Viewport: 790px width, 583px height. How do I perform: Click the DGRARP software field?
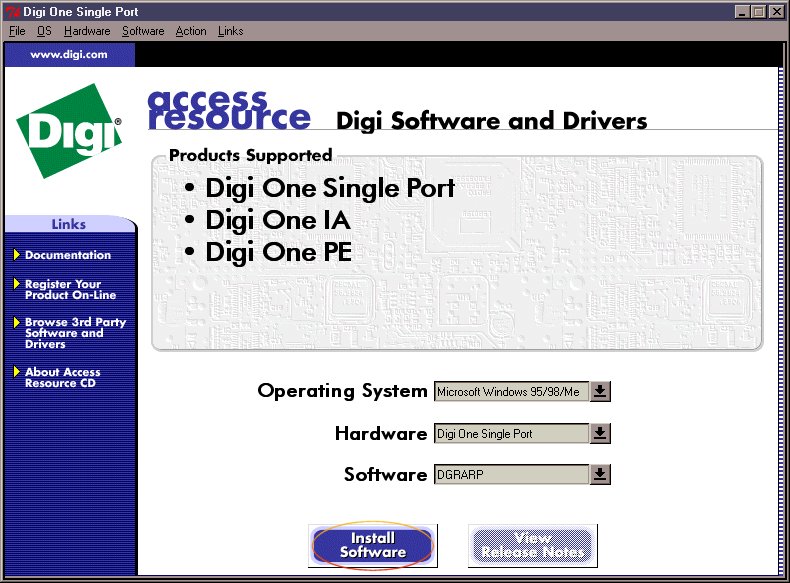click(510, 475)
